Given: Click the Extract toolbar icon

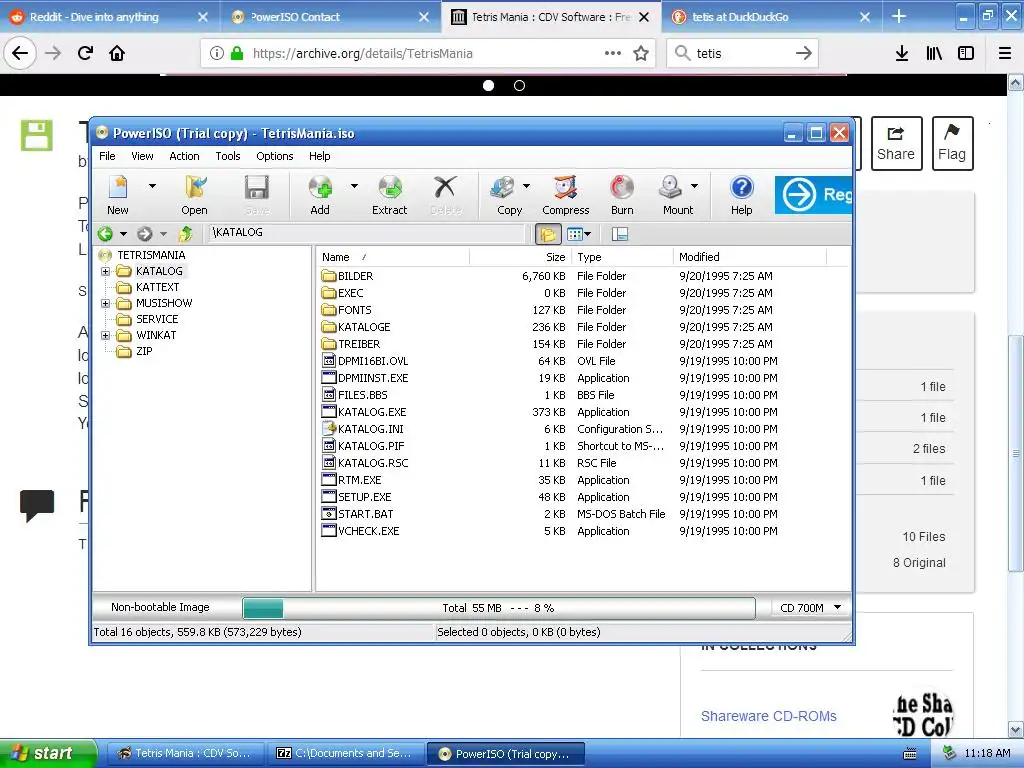Looking at the screenshot, I should point(390,195).
